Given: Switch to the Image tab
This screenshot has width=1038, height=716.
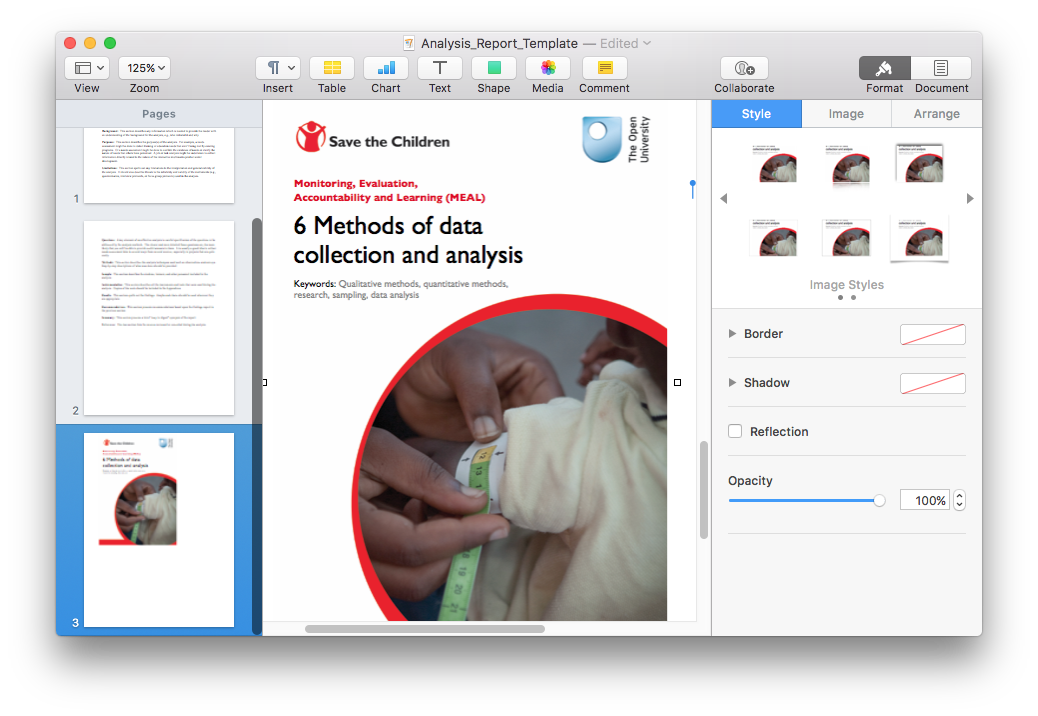Looking at the screenshot, I should [846, 114].
